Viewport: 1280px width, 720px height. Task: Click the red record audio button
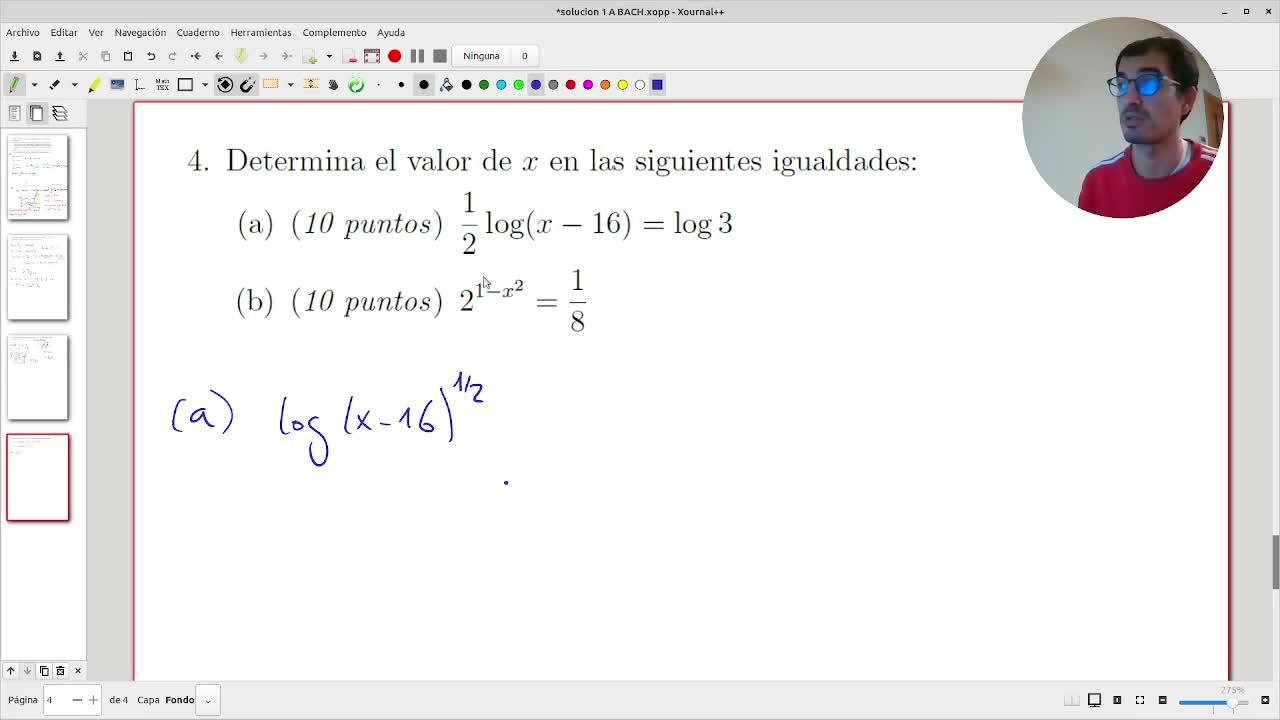pyautogui.click(x=395, y=56)
